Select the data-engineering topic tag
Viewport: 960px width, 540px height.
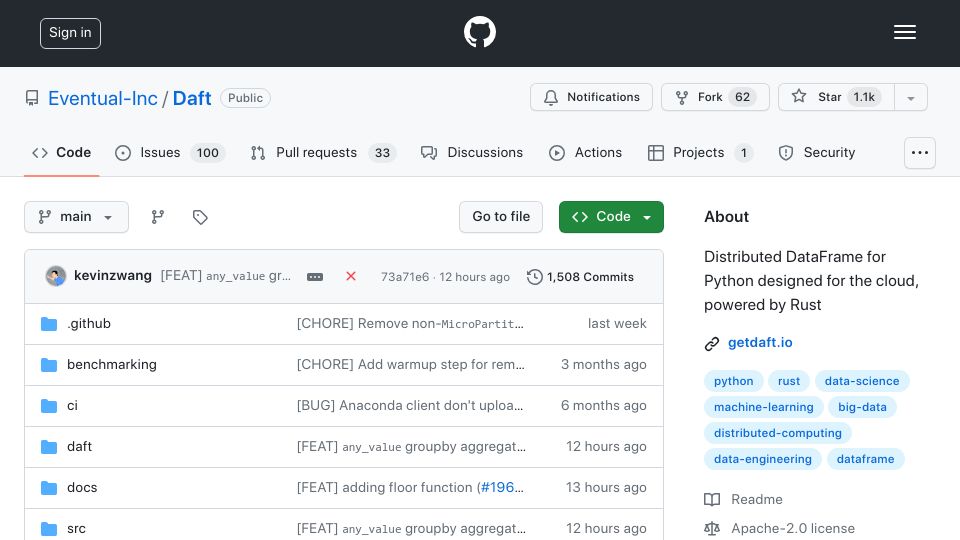[x=762, y=459]
